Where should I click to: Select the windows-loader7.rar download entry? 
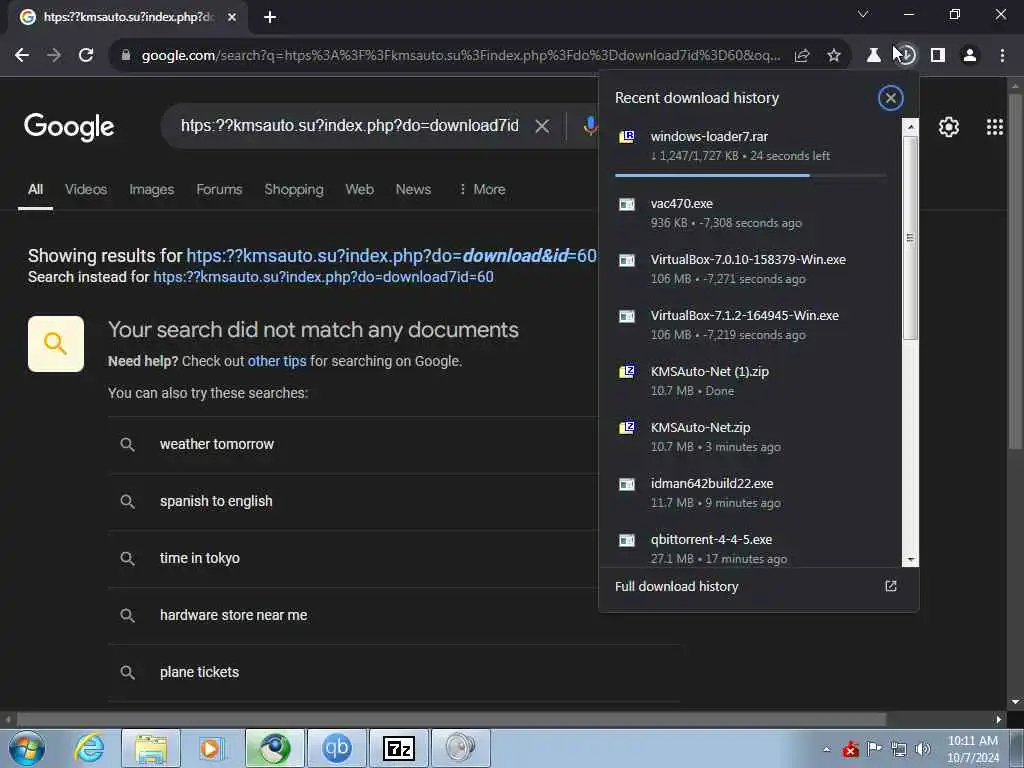click(750, 146)
